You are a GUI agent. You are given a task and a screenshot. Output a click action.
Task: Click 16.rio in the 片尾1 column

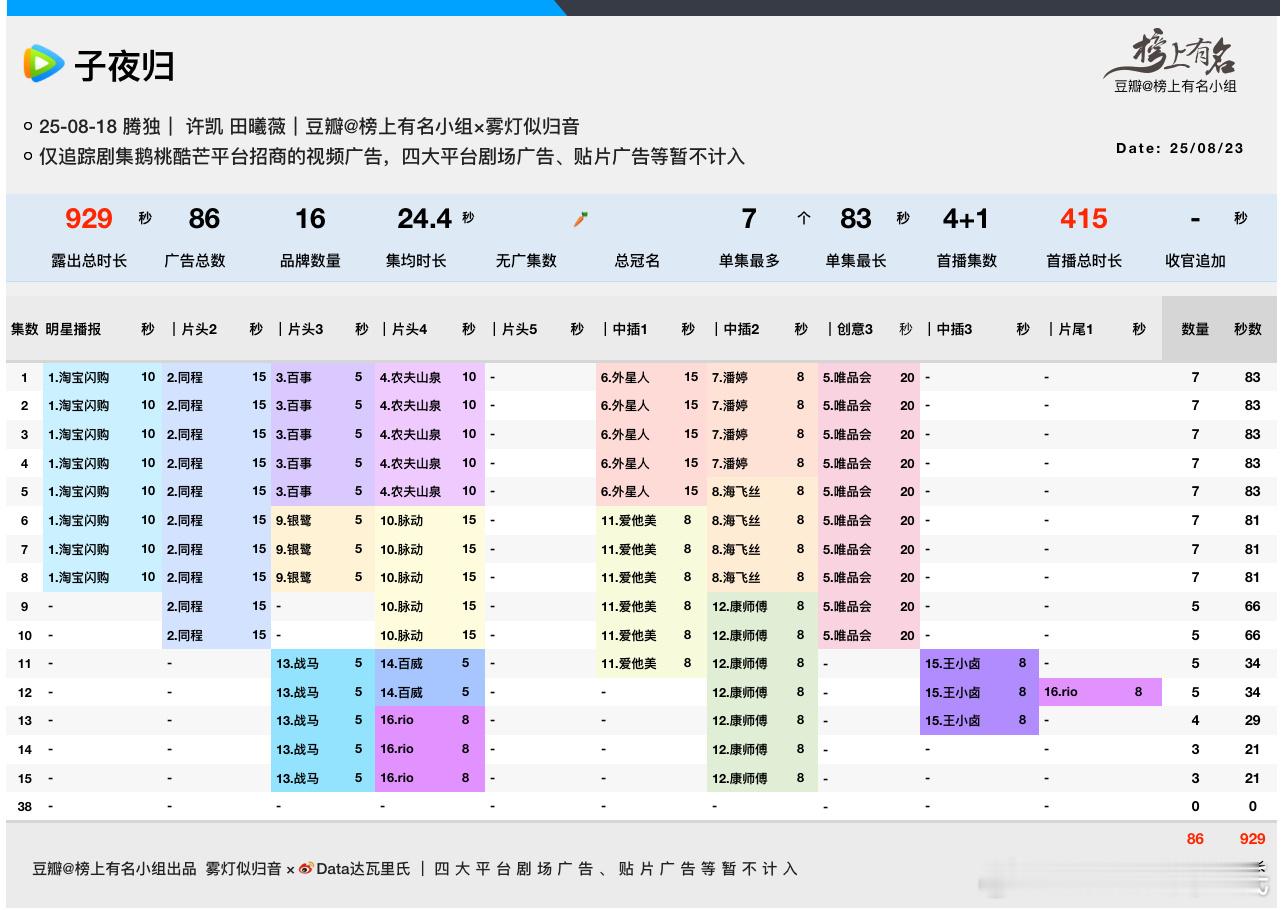coord(1061,692)
